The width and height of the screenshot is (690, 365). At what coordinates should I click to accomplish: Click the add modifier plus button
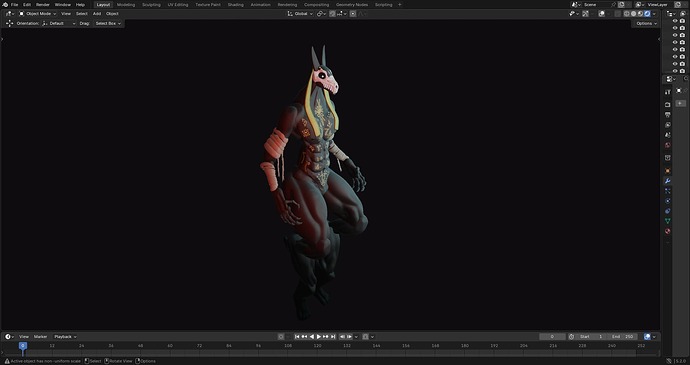(681, 103)
